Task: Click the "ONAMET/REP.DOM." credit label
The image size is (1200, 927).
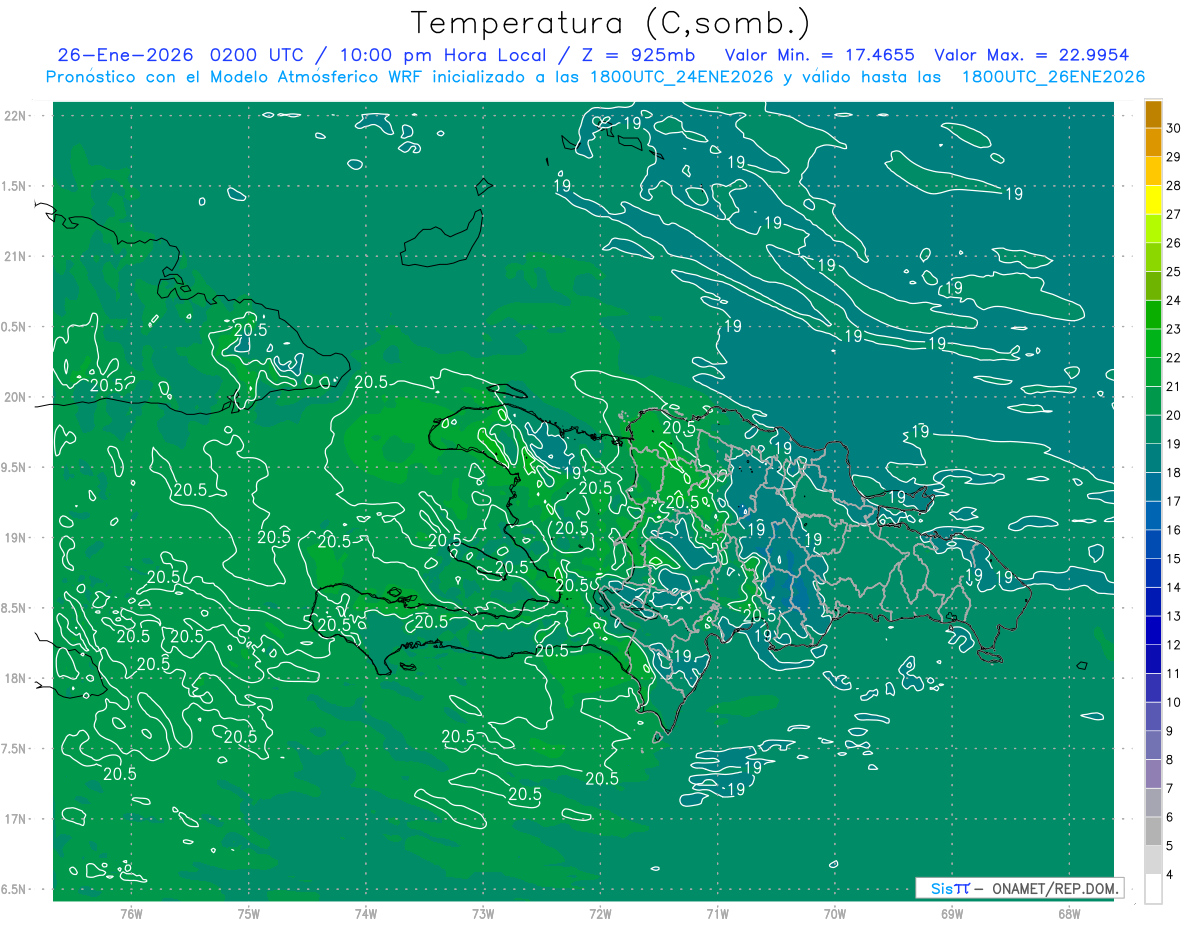Action: pyautogui.click(x=1056, y=888)
